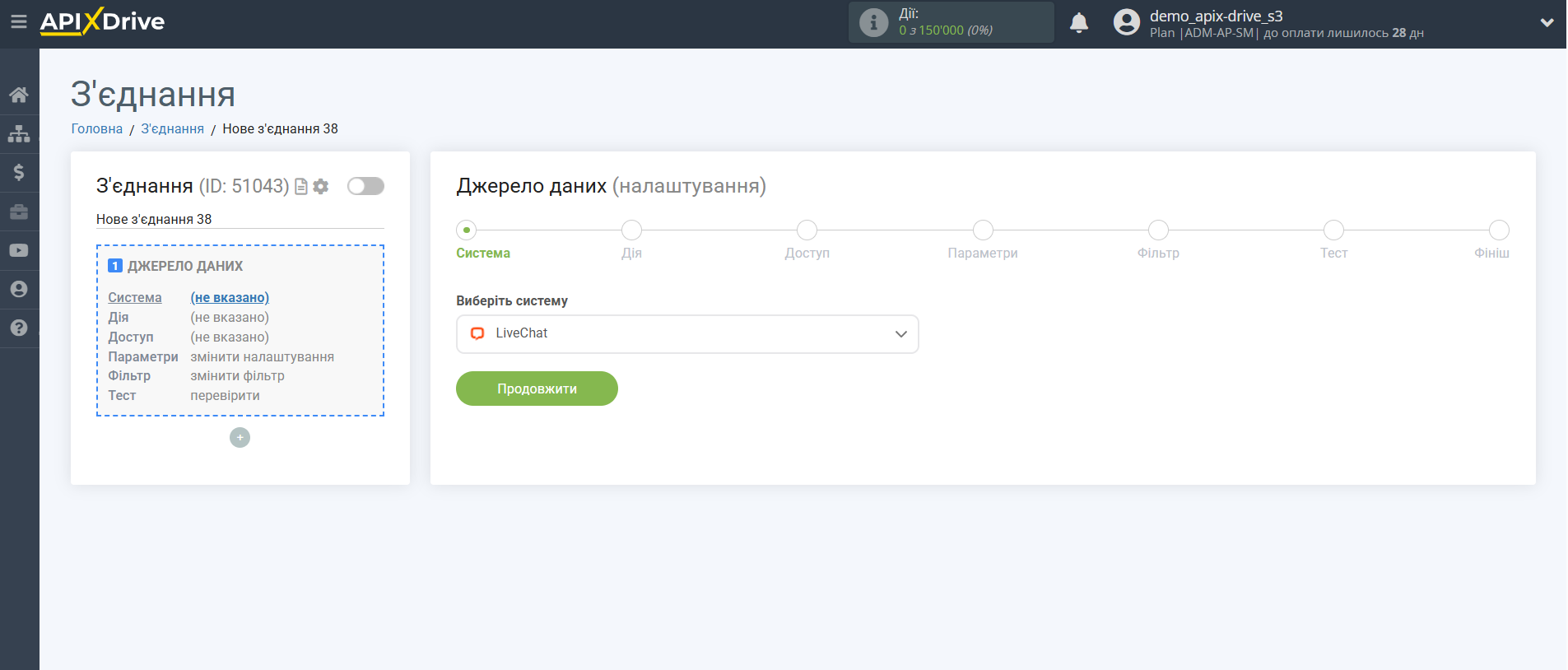Click the info icon next to Дії
This screenshot has height=670, width=1568.
(873, 22)
